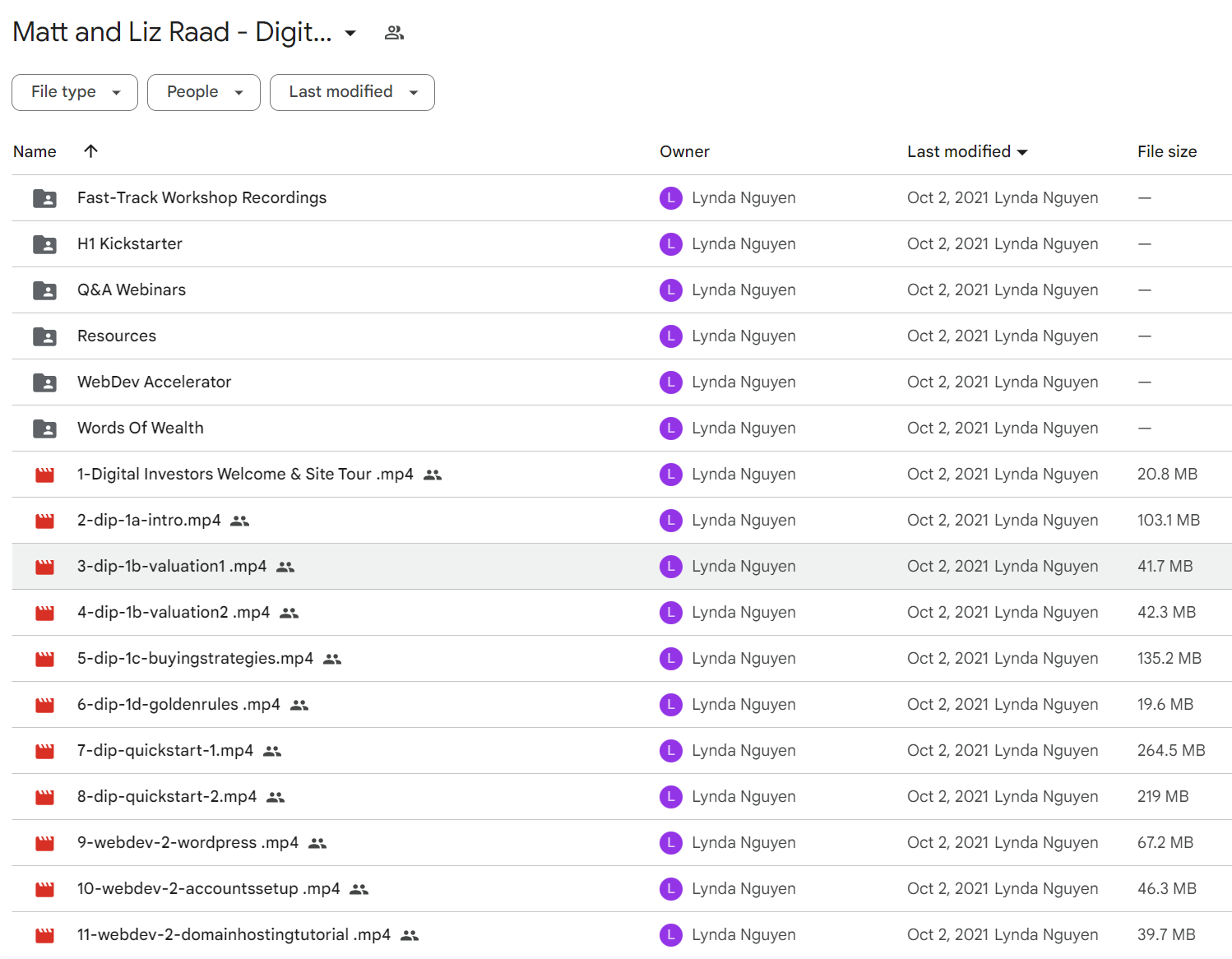Click shared icon next to 9-webdev-2-wordpress .mp4
The width and height of the screenshot is (1232, 959).
317,843
